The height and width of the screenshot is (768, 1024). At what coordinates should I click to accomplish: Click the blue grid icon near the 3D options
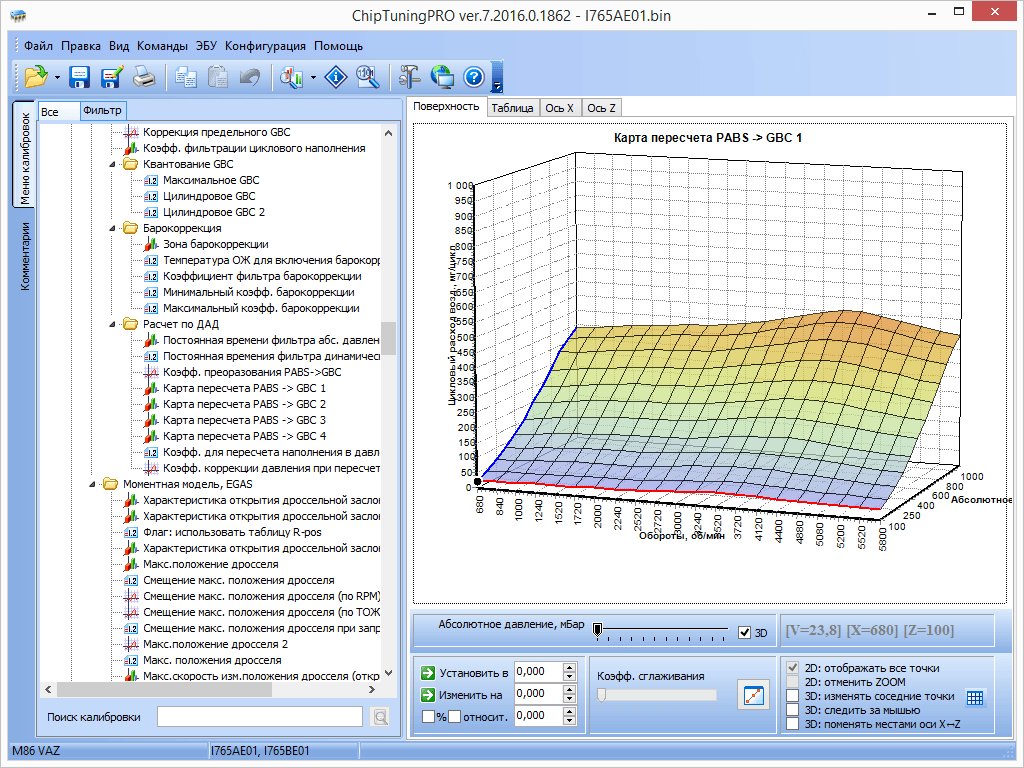tap(975, 698)
